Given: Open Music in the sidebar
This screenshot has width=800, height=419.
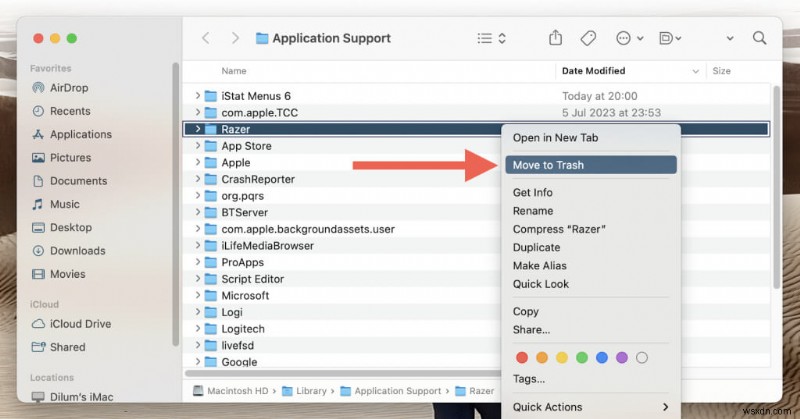Looking at the screenshot, I should coord(56,204).
